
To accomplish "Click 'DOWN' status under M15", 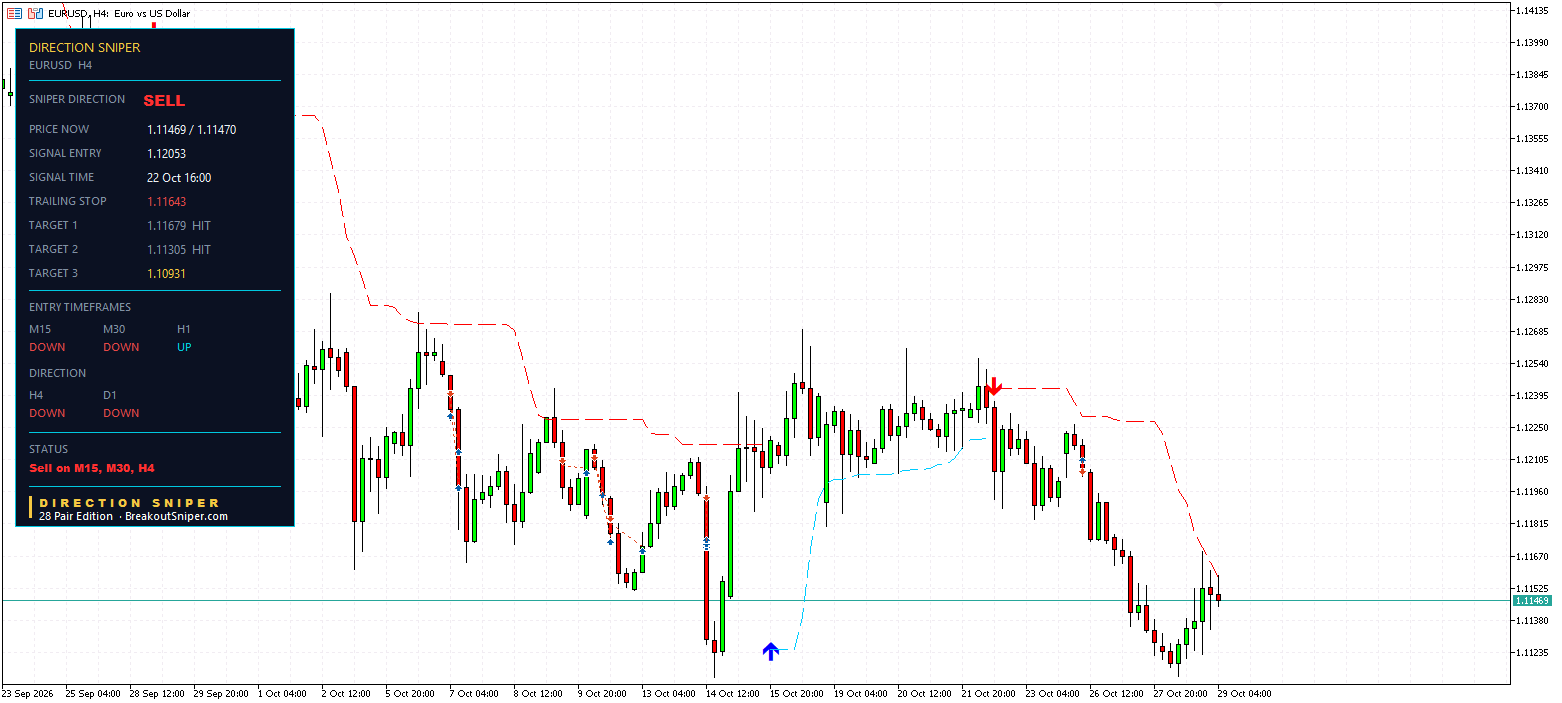I will [x=47, y=347].
